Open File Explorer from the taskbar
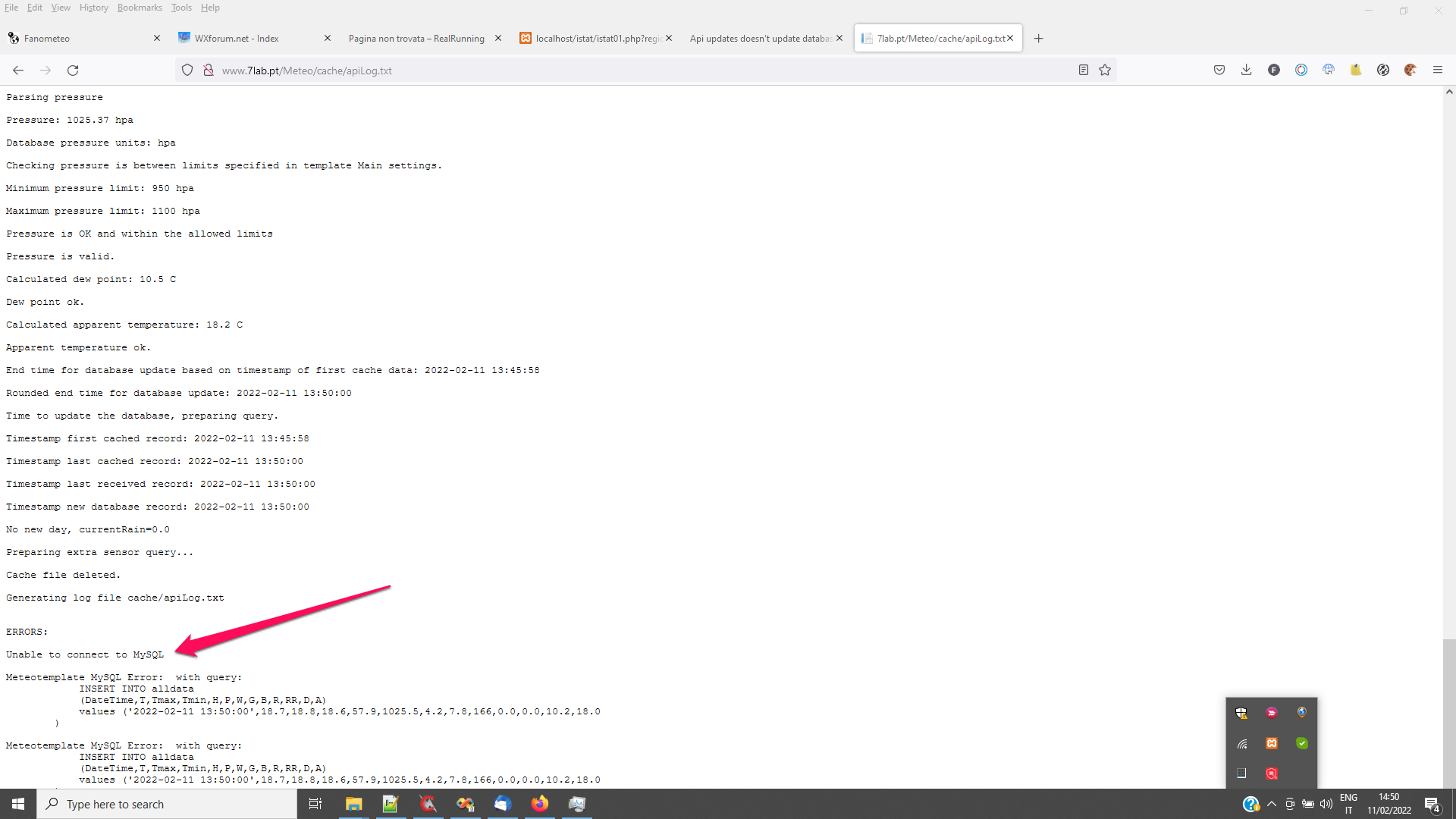The image size is (1456, 819). point(353,804)
